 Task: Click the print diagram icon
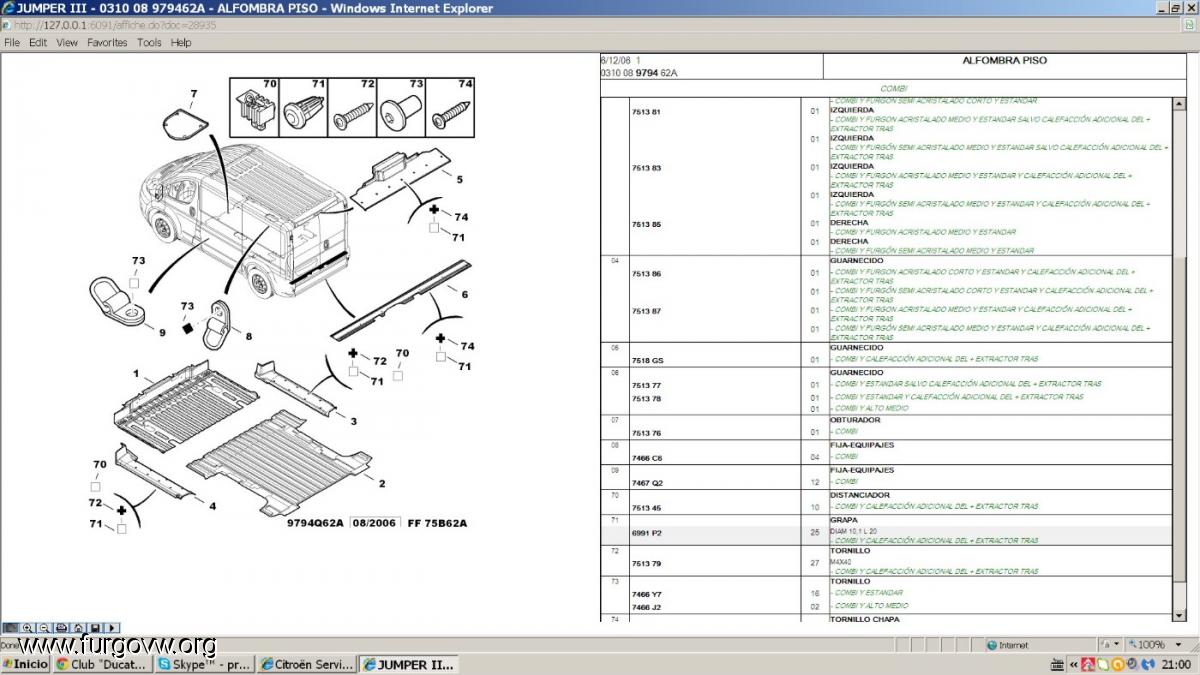(x=62, y=628)
